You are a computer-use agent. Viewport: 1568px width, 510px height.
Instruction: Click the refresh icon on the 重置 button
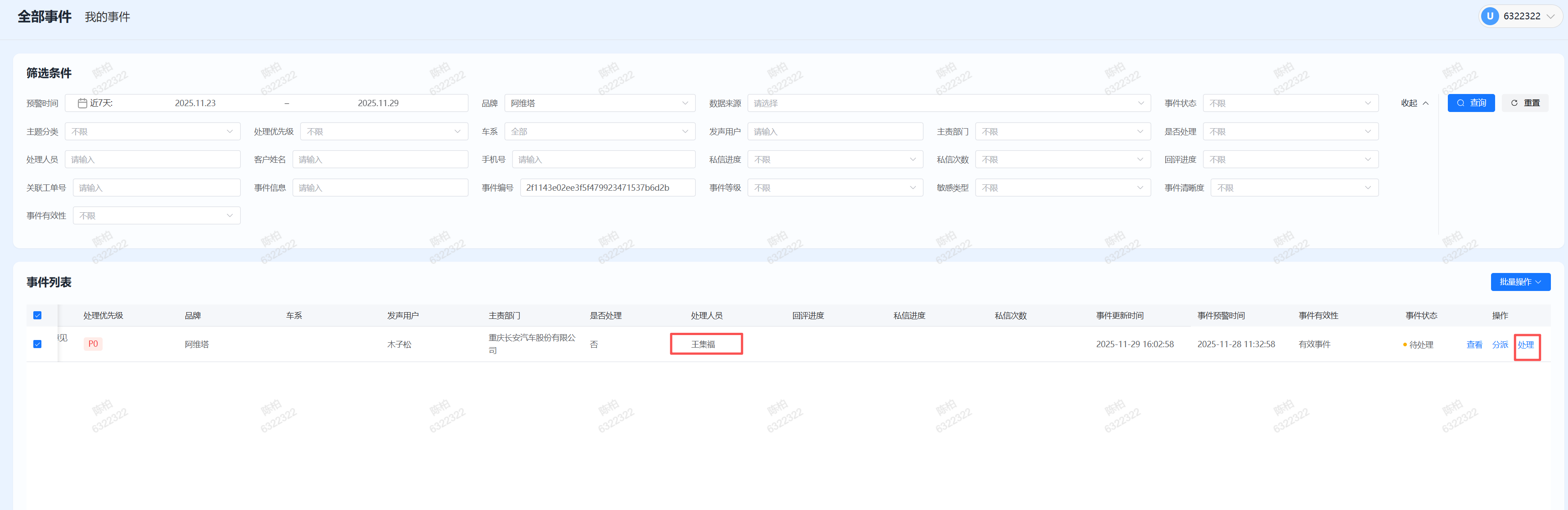(1515, 103)
